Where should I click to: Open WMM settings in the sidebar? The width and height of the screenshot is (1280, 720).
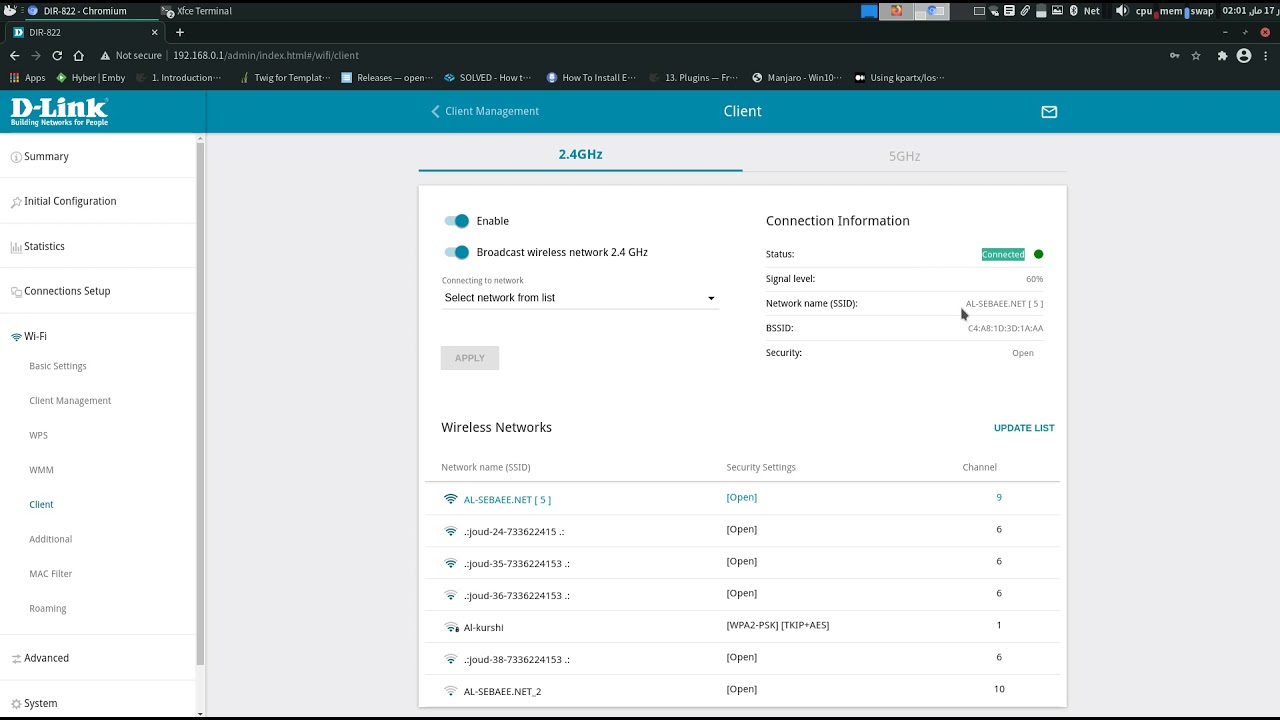coord(41,470)
